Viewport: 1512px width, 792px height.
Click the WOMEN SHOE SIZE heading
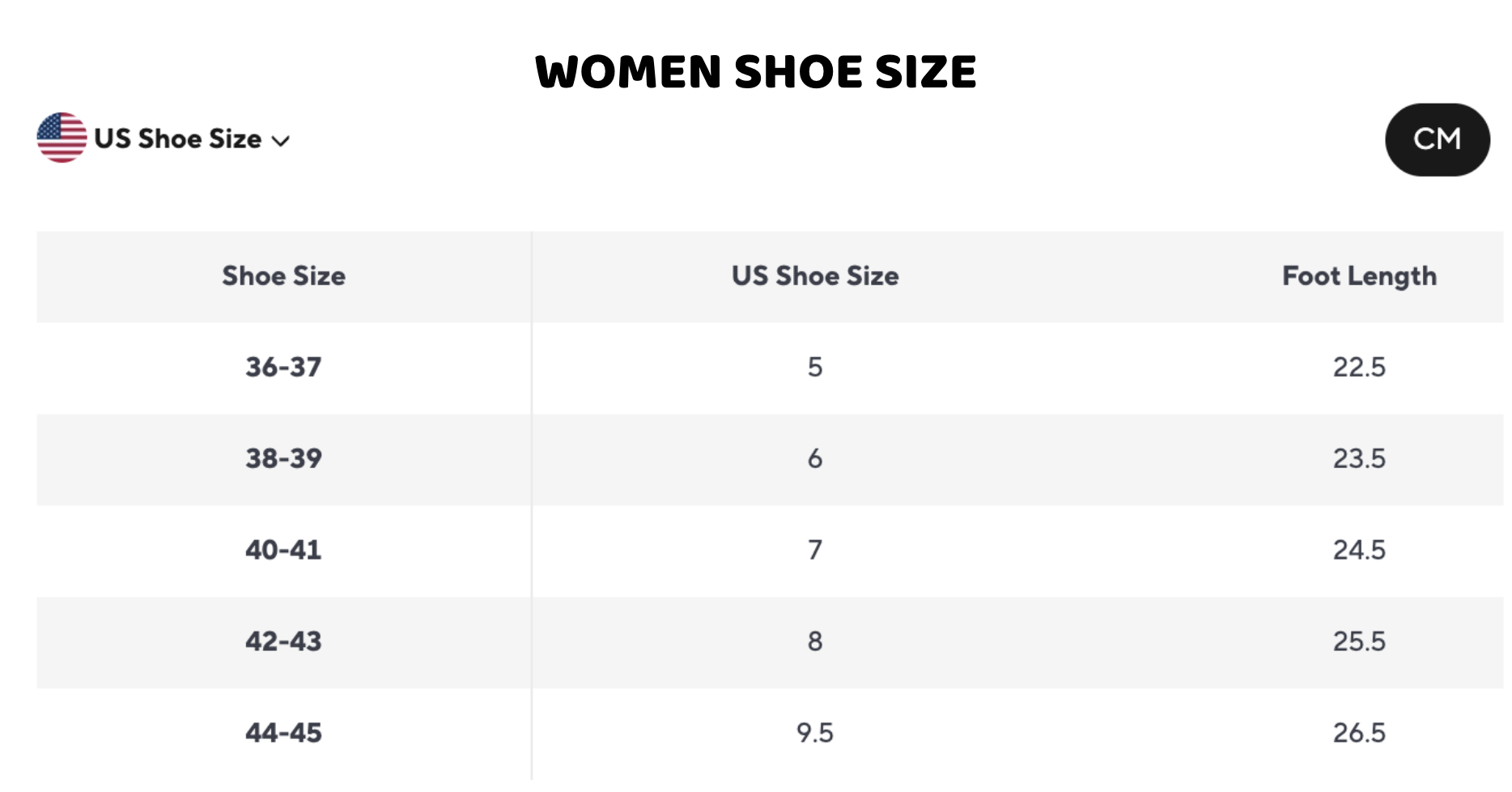[755, 72]
